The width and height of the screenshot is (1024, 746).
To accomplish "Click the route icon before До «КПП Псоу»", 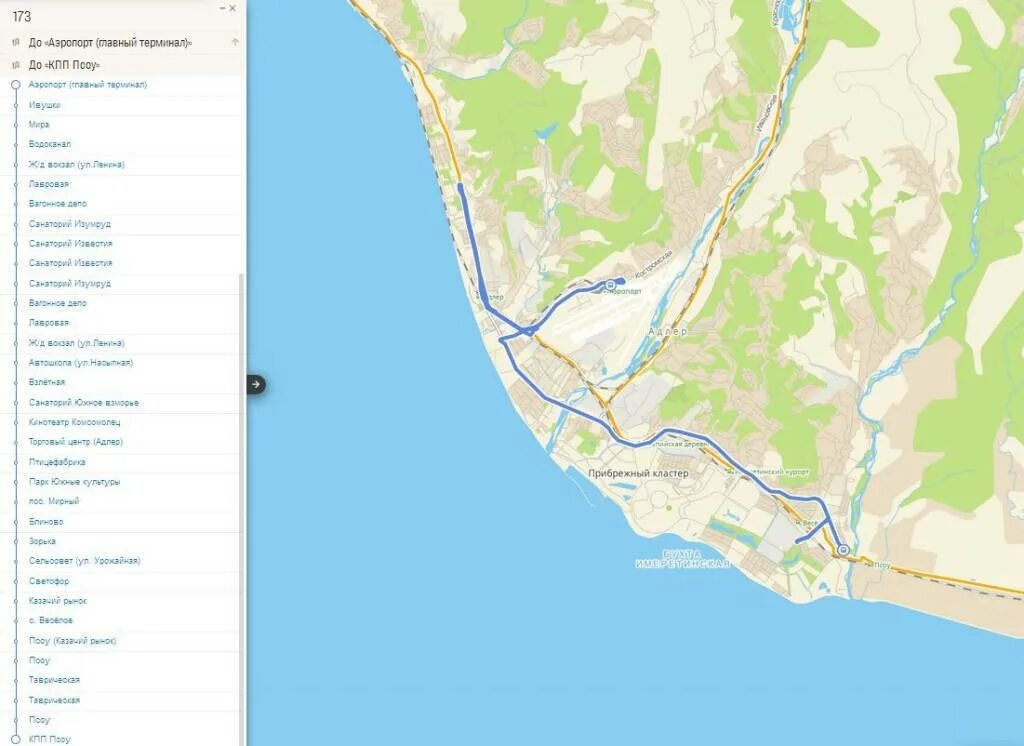I will 16,65.
